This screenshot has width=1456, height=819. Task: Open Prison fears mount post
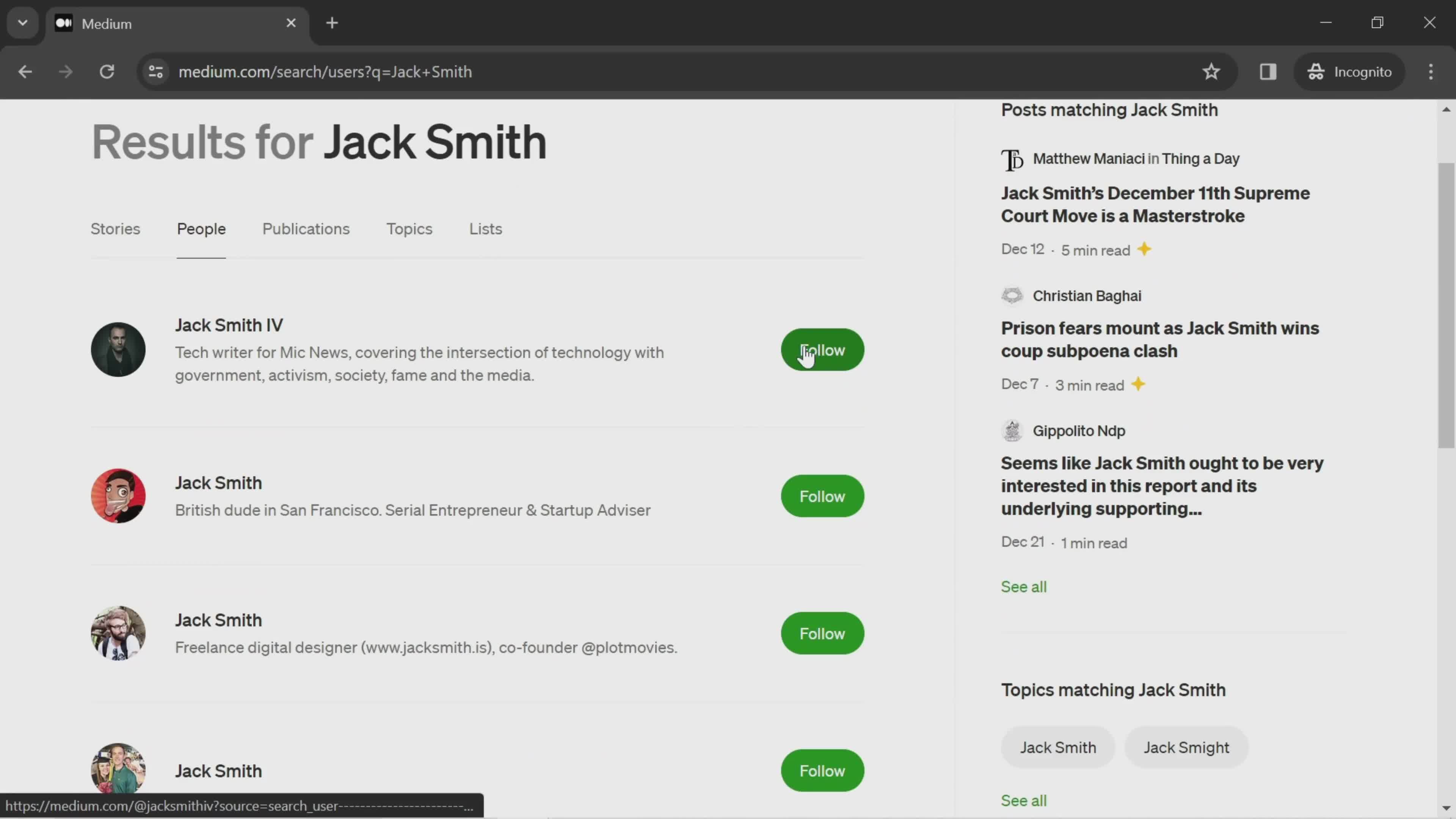point(1160,340)
